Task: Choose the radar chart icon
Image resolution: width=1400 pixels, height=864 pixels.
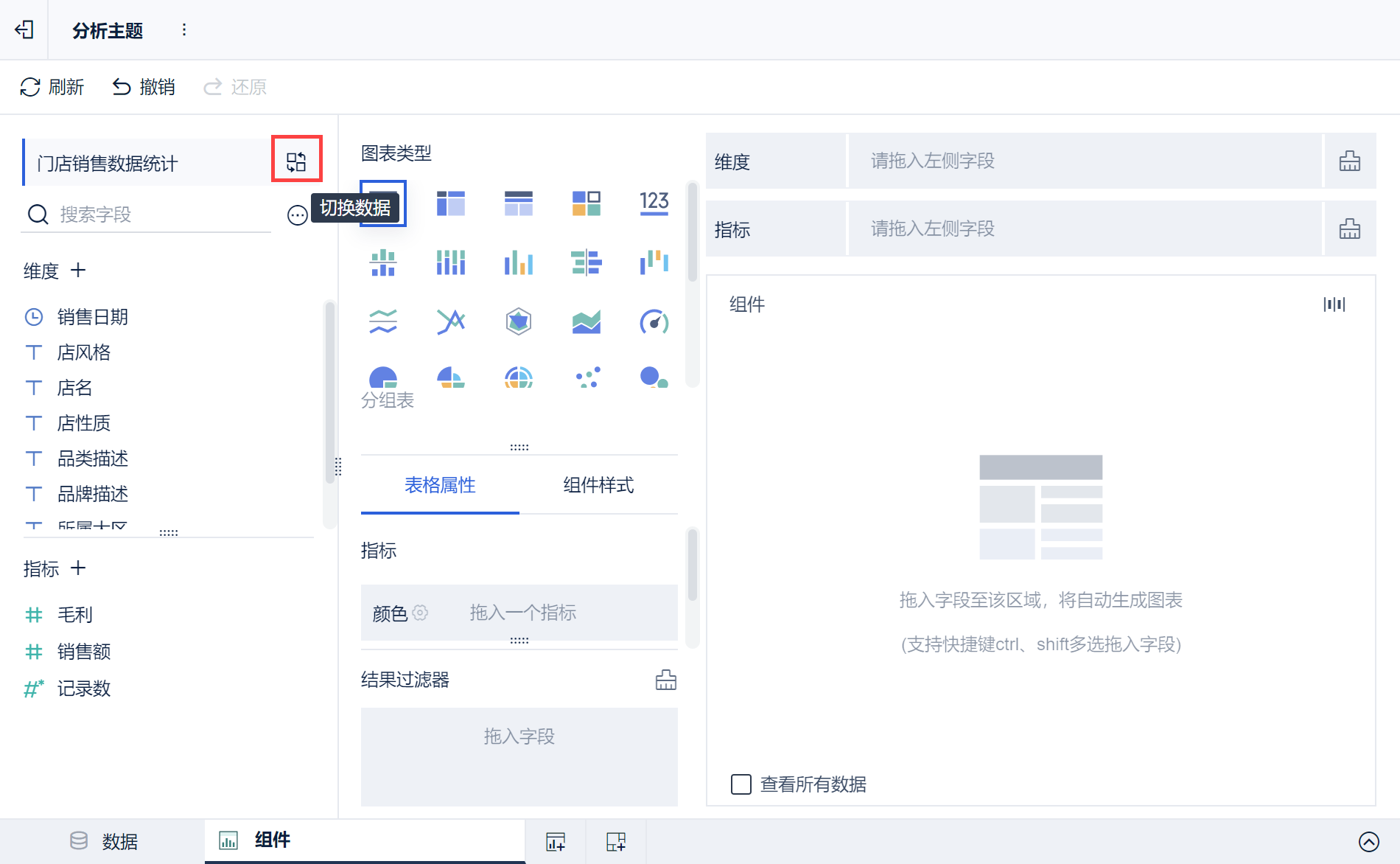Action: [x=519, y=321]
